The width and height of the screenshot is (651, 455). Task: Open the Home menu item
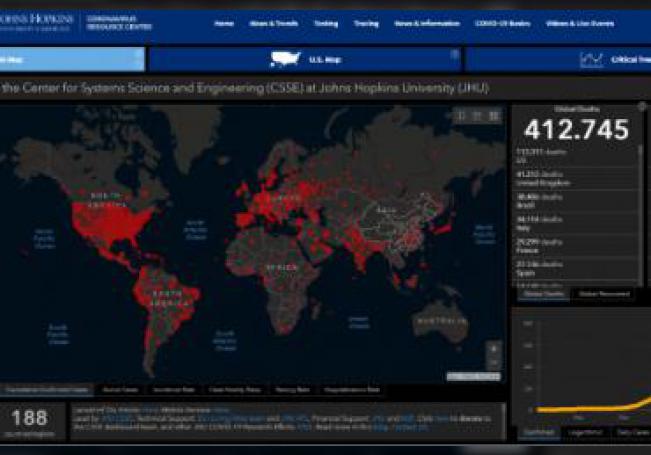click(x=224, y=22)
